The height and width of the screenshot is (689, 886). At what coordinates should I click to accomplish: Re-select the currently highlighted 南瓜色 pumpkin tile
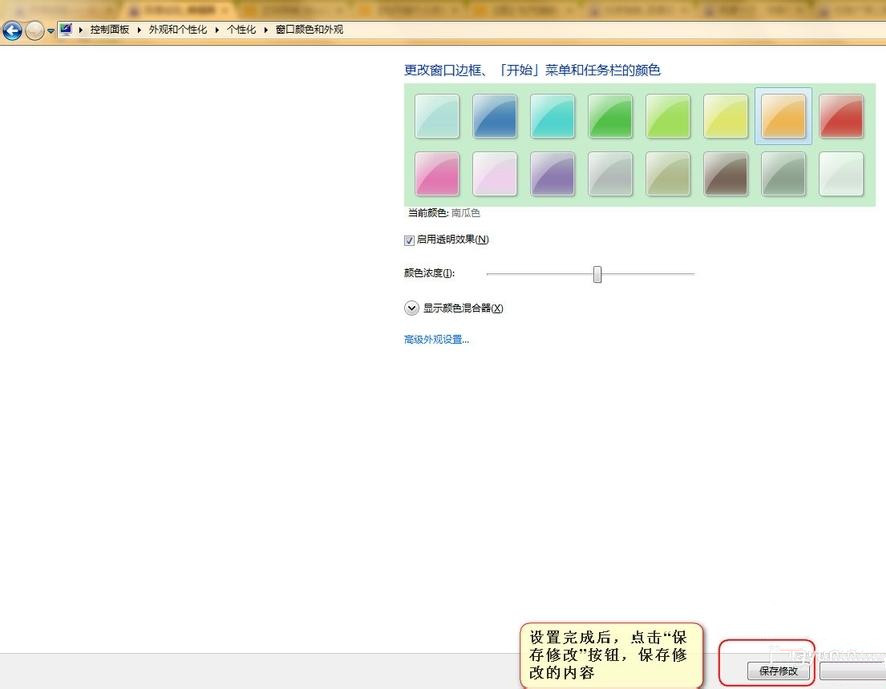pyautogui.click(x=784, y=115)
